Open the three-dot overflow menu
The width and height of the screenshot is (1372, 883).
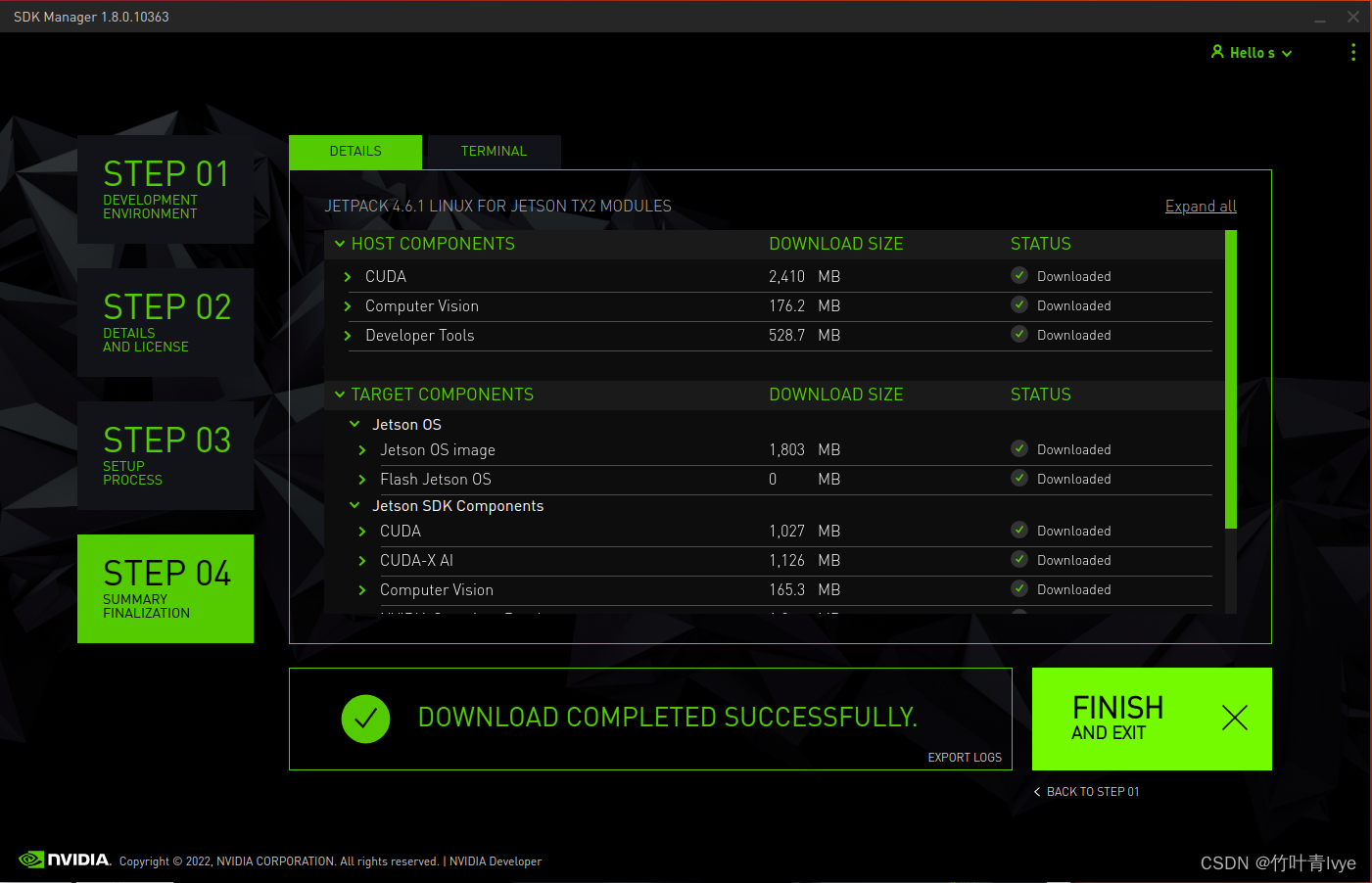tap(1353, 52)
